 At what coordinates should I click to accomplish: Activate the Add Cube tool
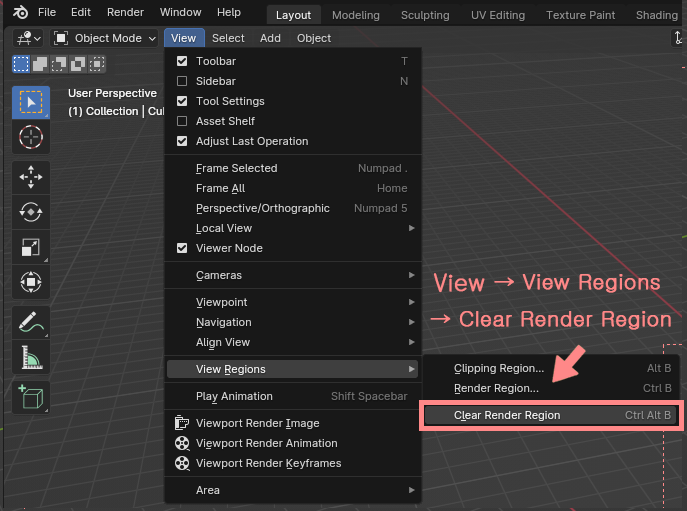coord(31,397)
